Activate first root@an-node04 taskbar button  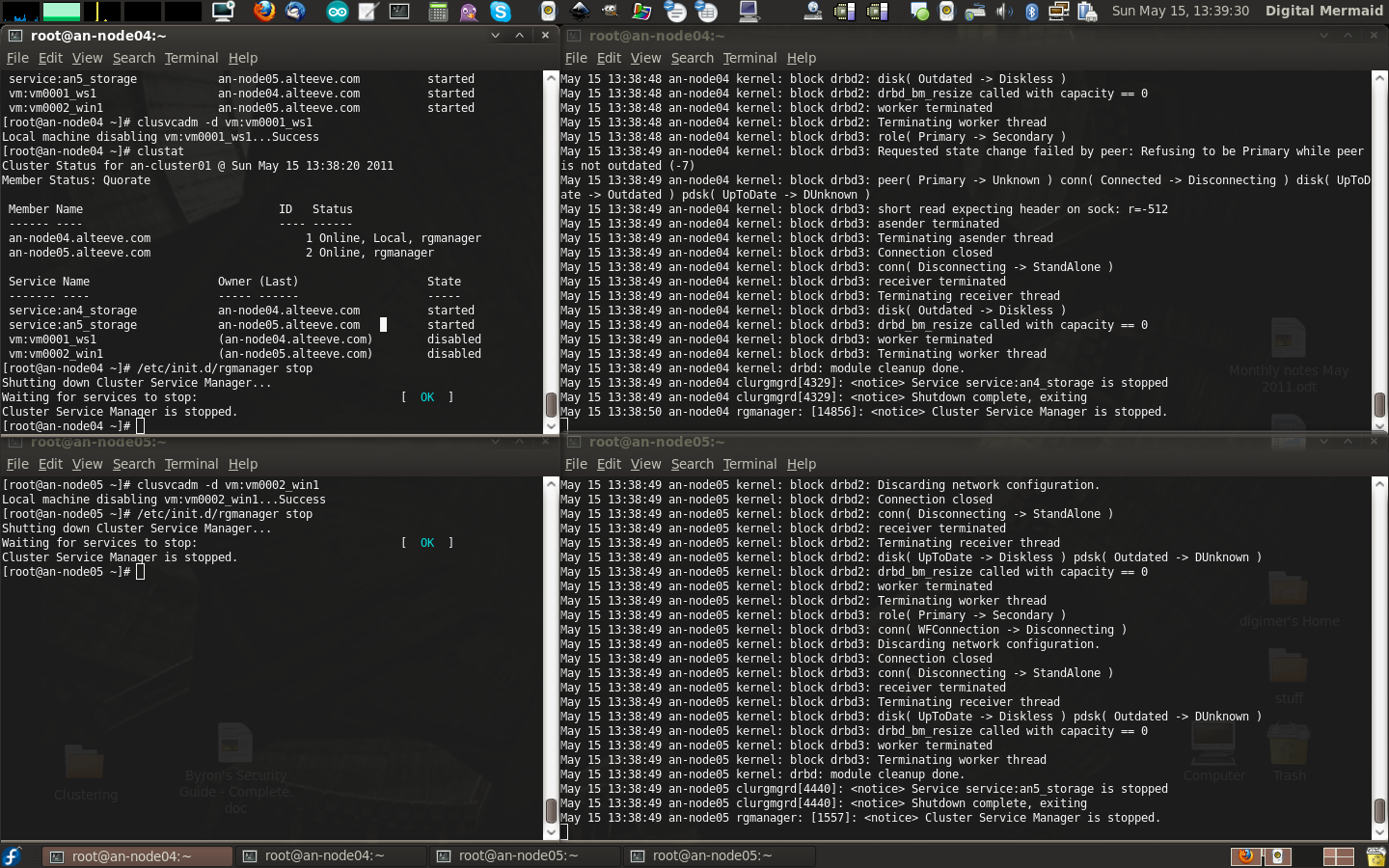click(139, 855)
